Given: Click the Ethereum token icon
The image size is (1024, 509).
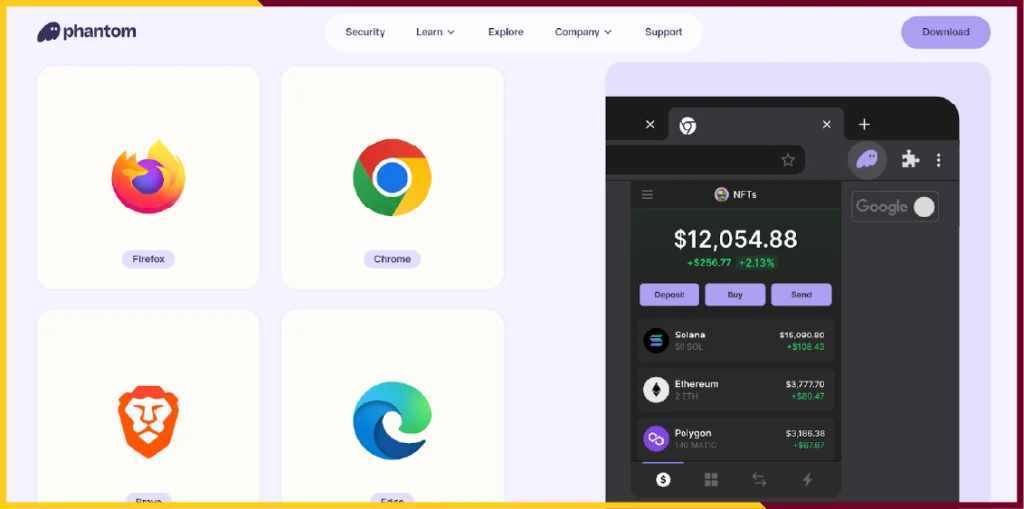Looking at the screenshot, I should [656, 389].
